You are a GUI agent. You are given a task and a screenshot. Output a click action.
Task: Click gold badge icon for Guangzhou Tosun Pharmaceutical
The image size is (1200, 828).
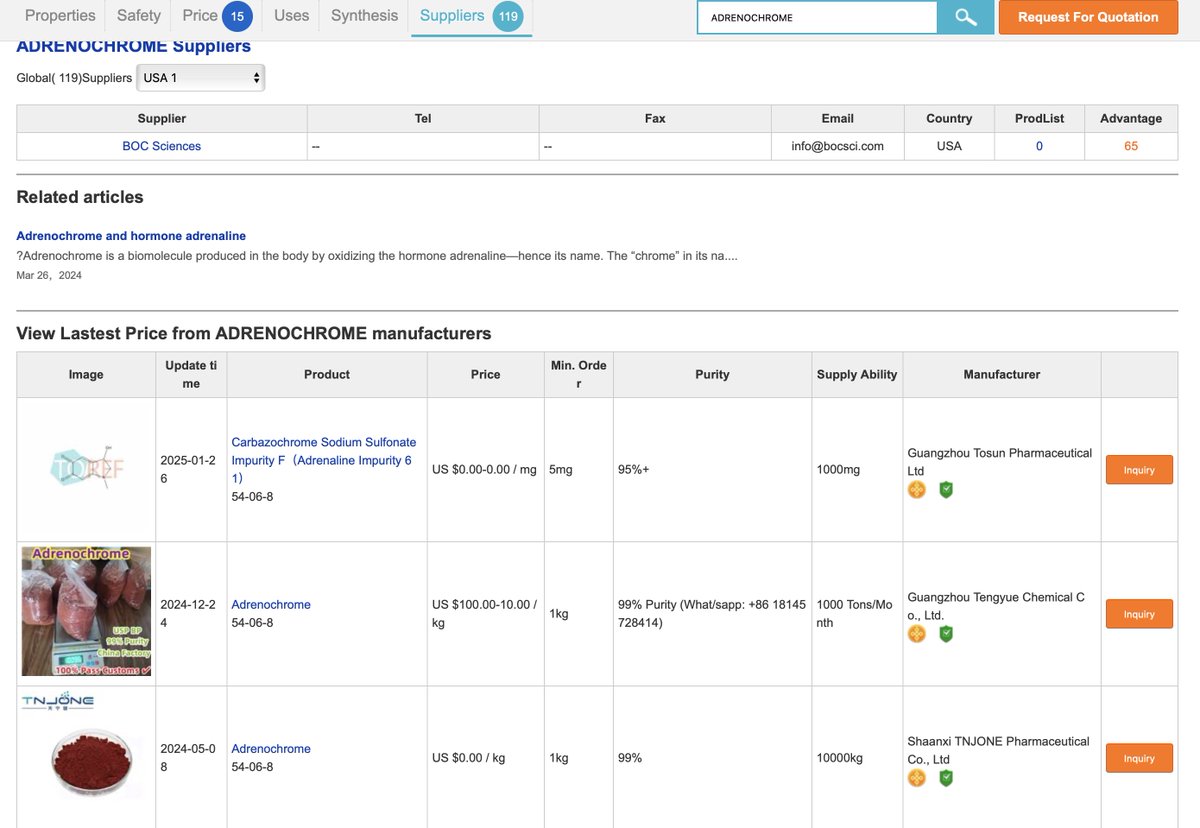917,490
